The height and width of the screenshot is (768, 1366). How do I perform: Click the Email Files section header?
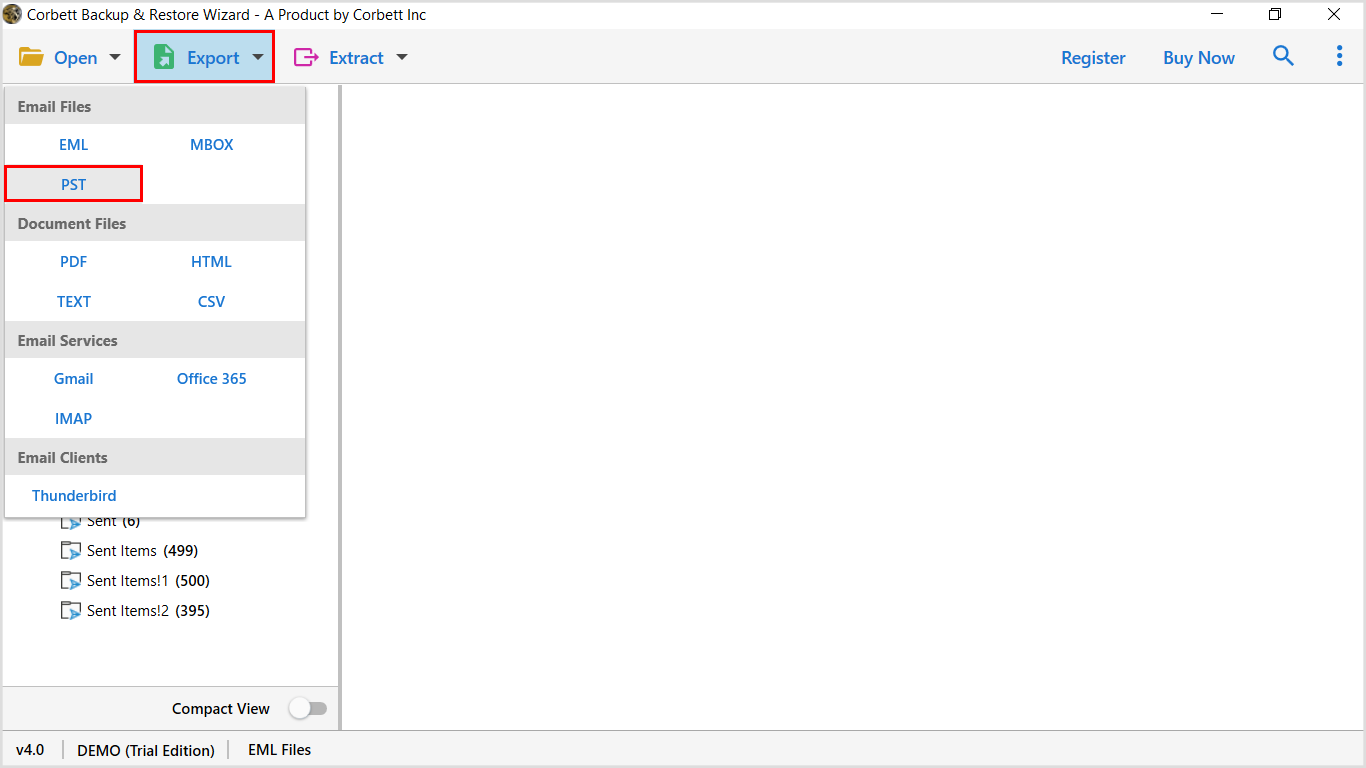[x=155, y=106]
